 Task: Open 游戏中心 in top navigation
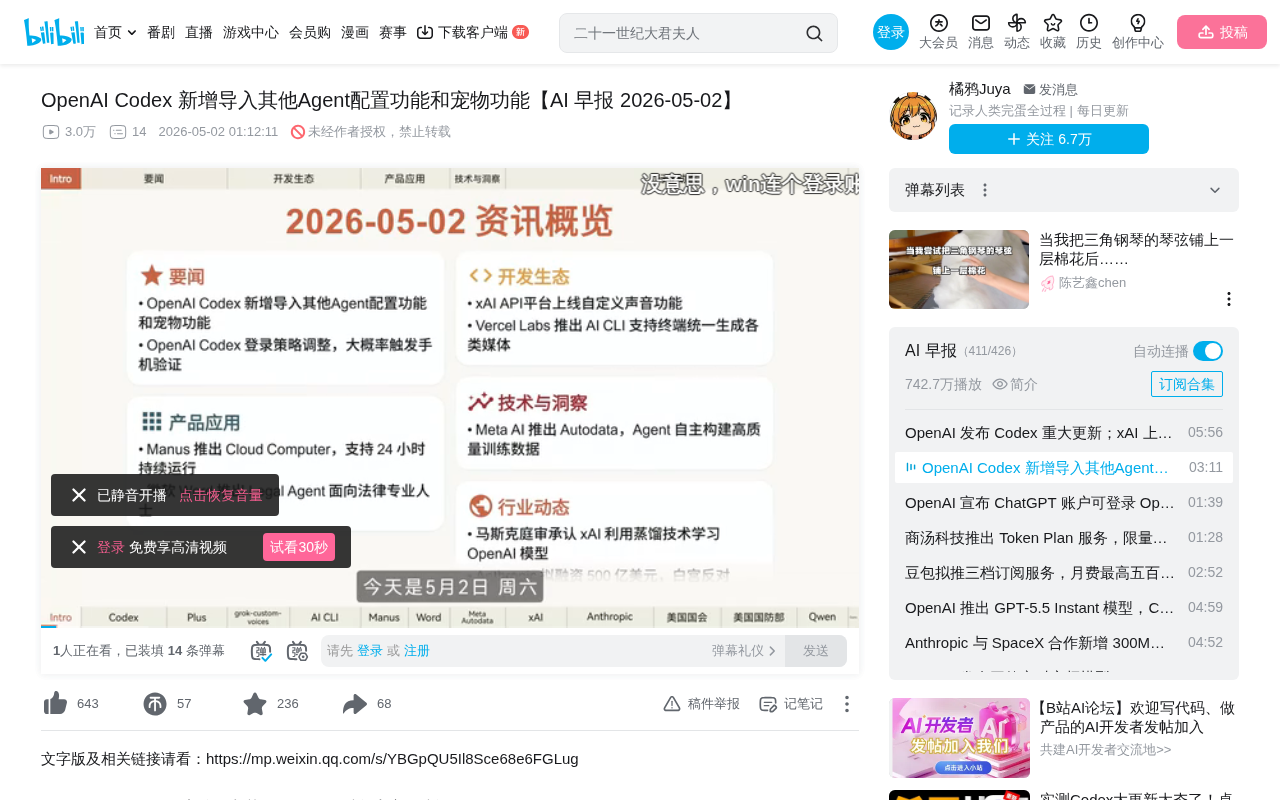[x=251, y=32]
